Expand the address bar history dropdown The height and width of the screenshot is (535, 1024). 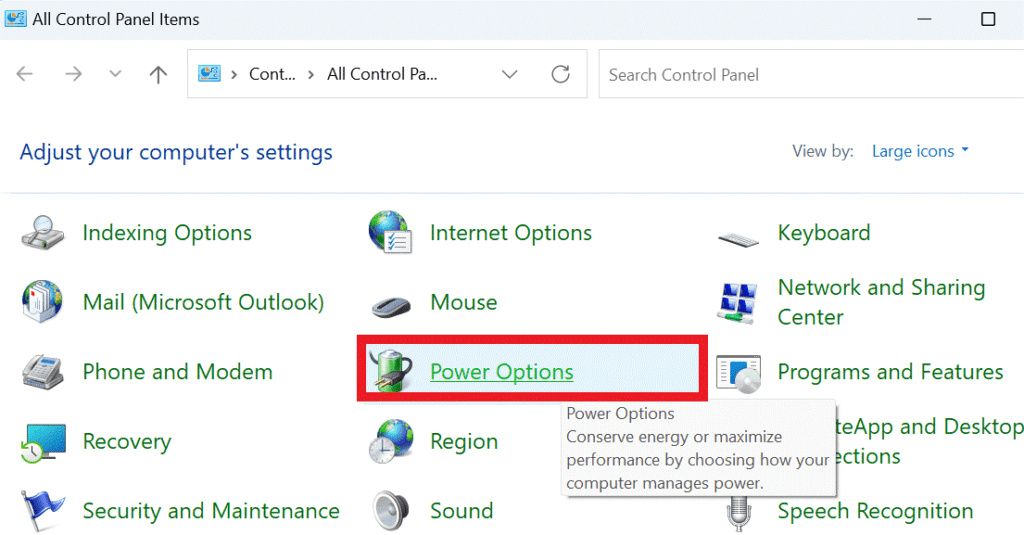pos(509,74)
